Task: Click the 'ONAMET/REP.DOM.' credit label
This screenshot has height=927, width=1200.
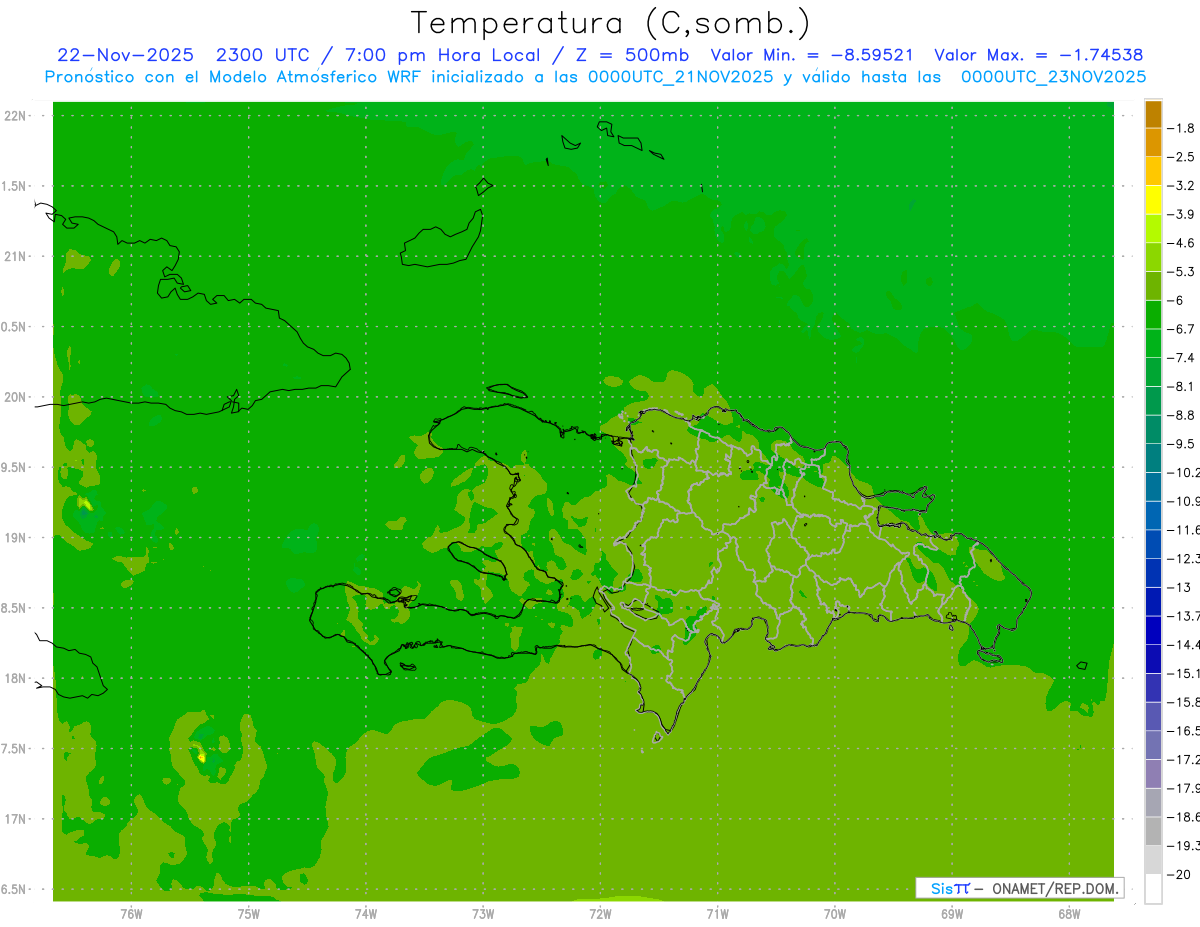Action: pos(1054,888)
